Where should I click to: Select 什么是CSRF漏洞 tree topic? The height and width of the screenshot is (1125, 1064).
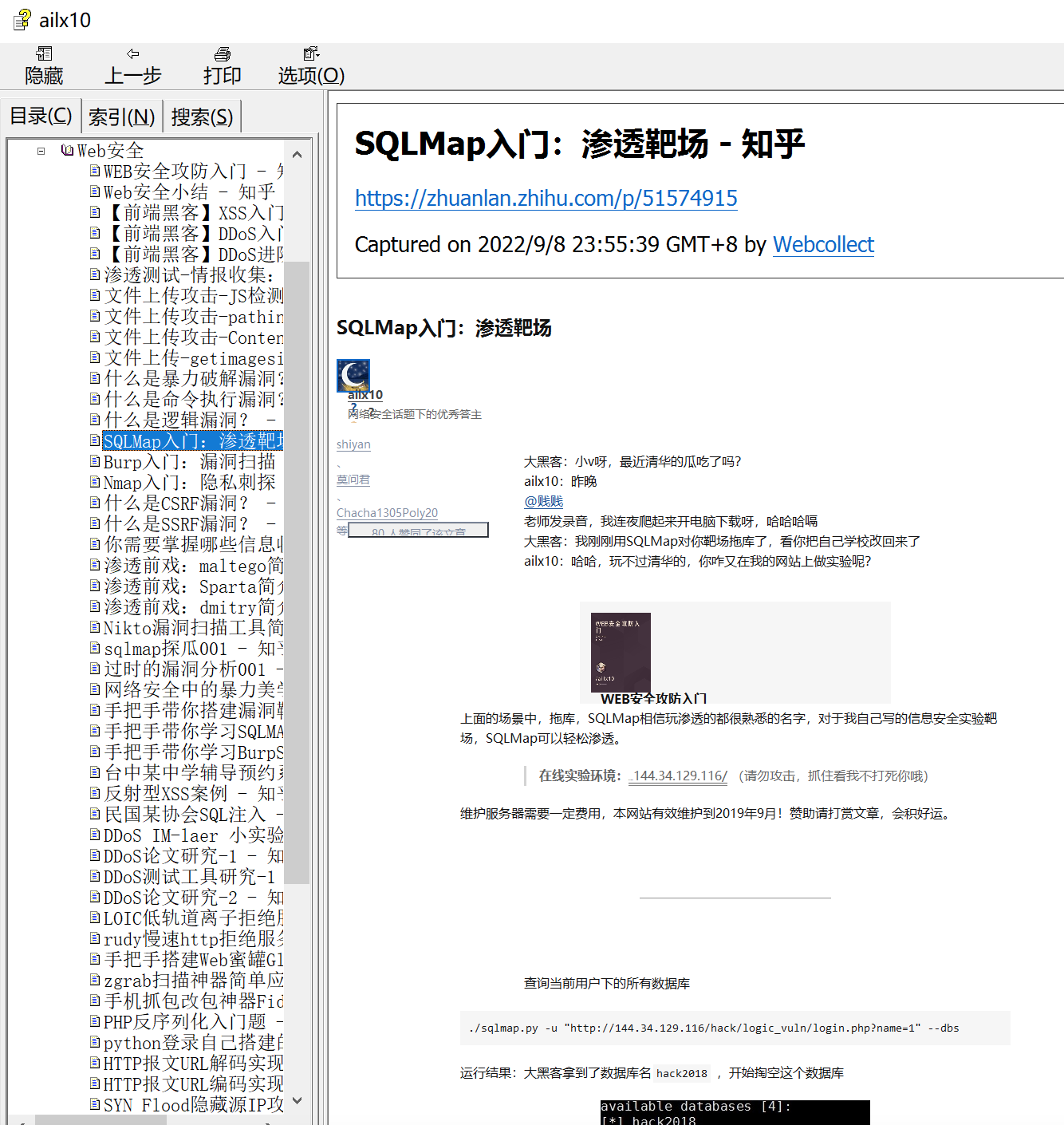(189, 503)
